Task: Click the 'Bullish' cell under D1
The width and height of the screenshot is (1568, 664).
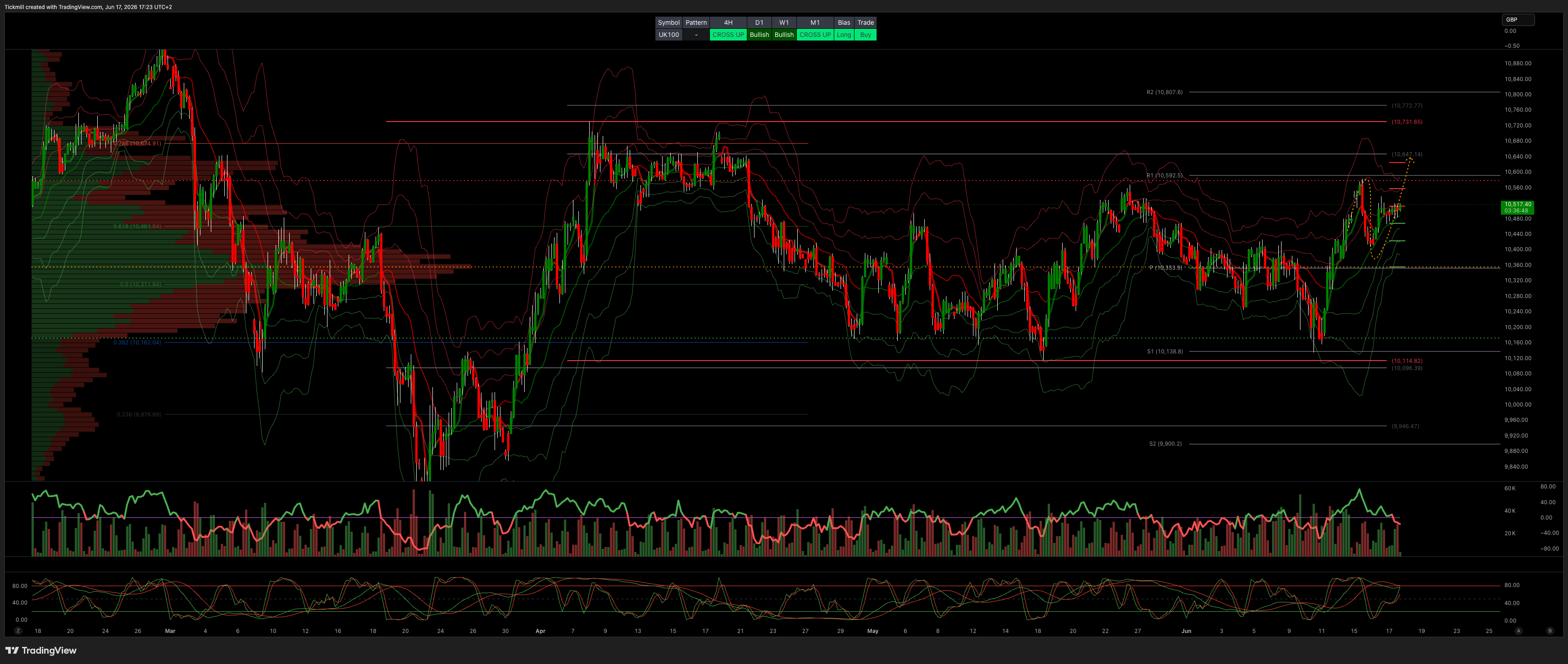Action: point(759,35)
